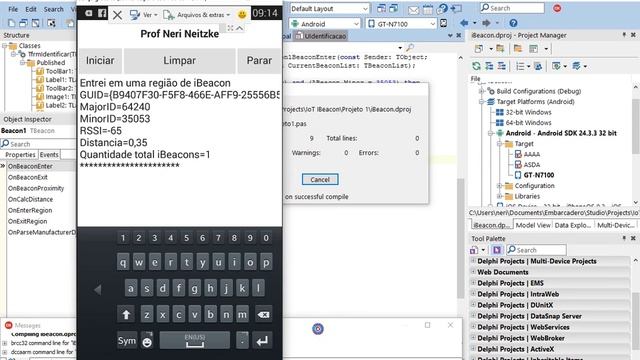Click the Project Manager folder view icon

tap(518, 49)
